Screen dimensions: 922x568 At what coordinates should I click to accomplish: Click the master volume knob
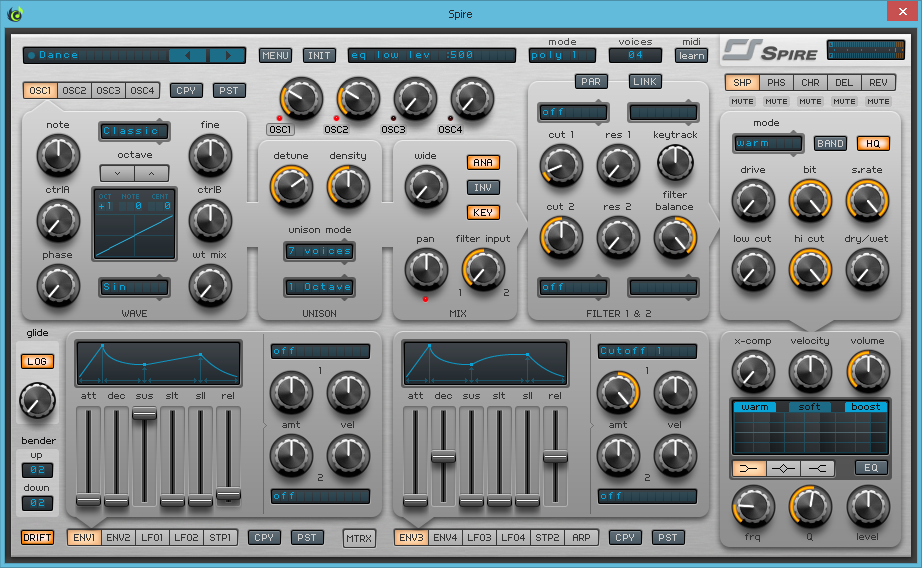click(x=868, y=372)
